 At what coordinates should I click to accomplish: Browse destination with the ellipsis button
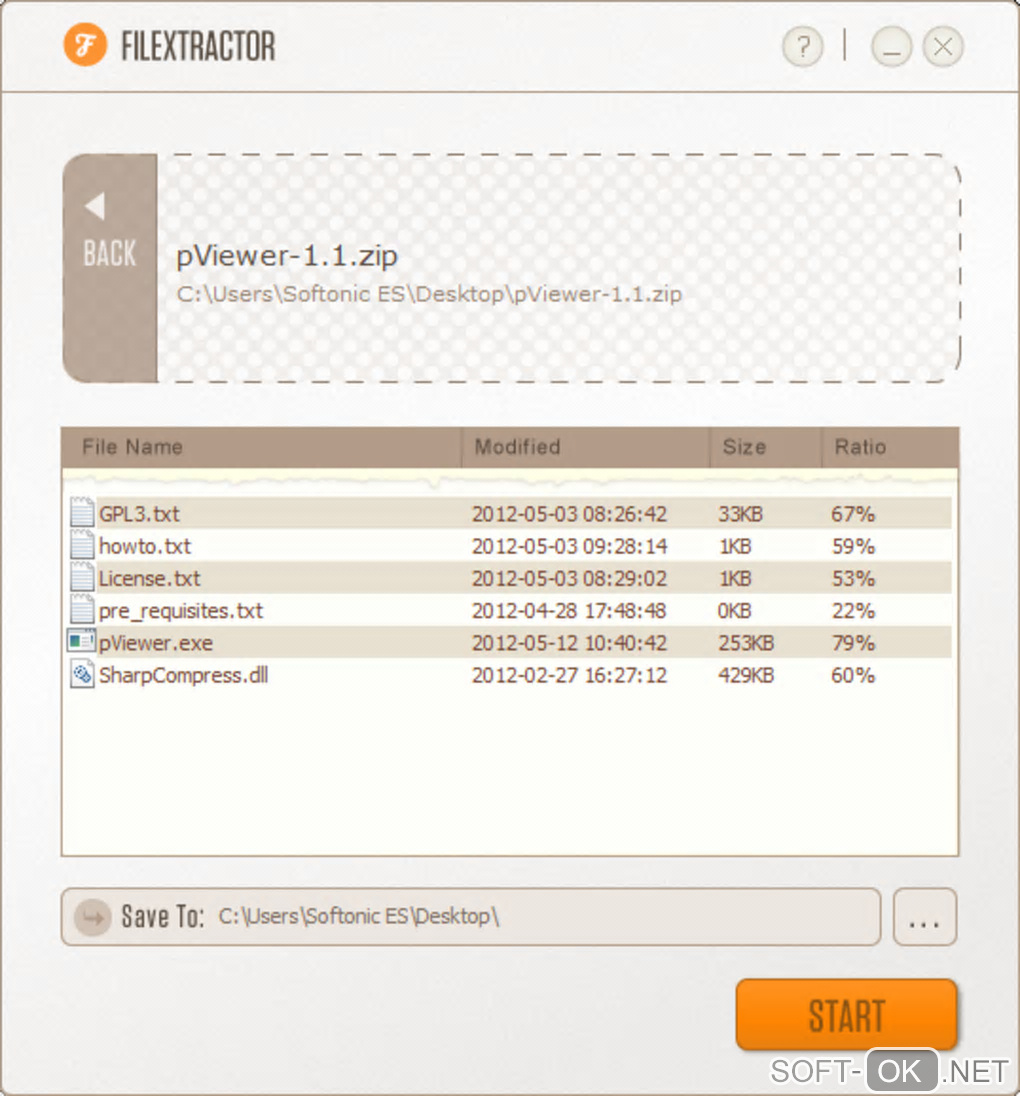(x=925, y=917)
